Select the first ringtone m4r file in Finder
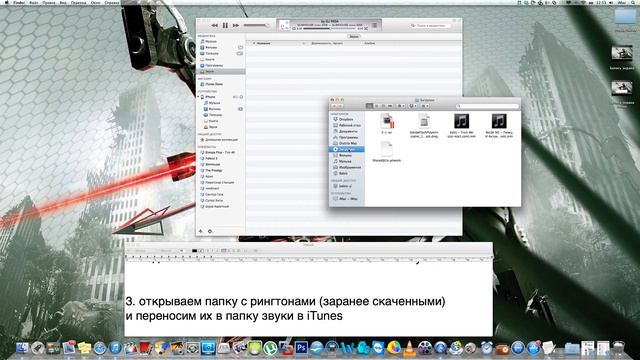640x360 pixels. pyautogui.click(x=461, y=126)
